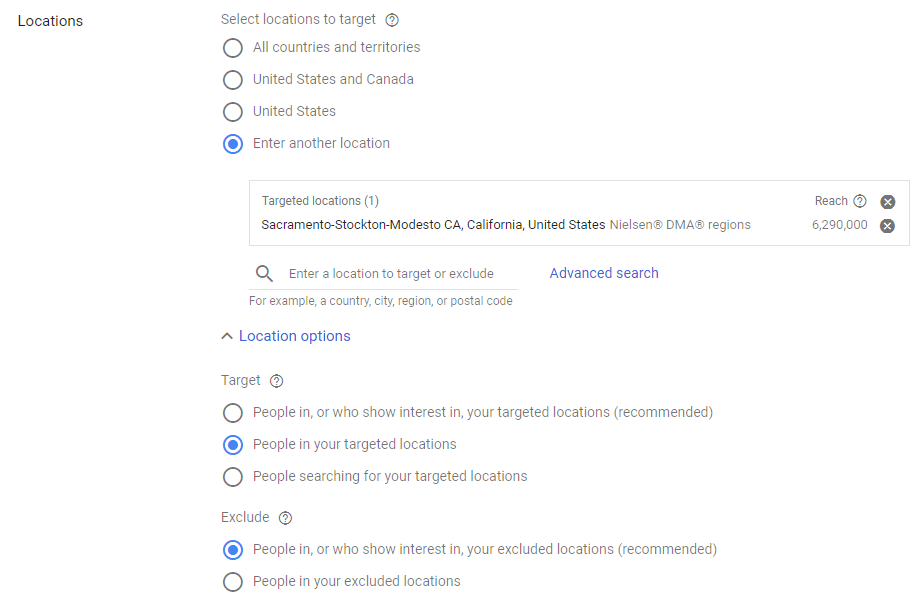Choose People in or who show interest target option

click(233, 413)
